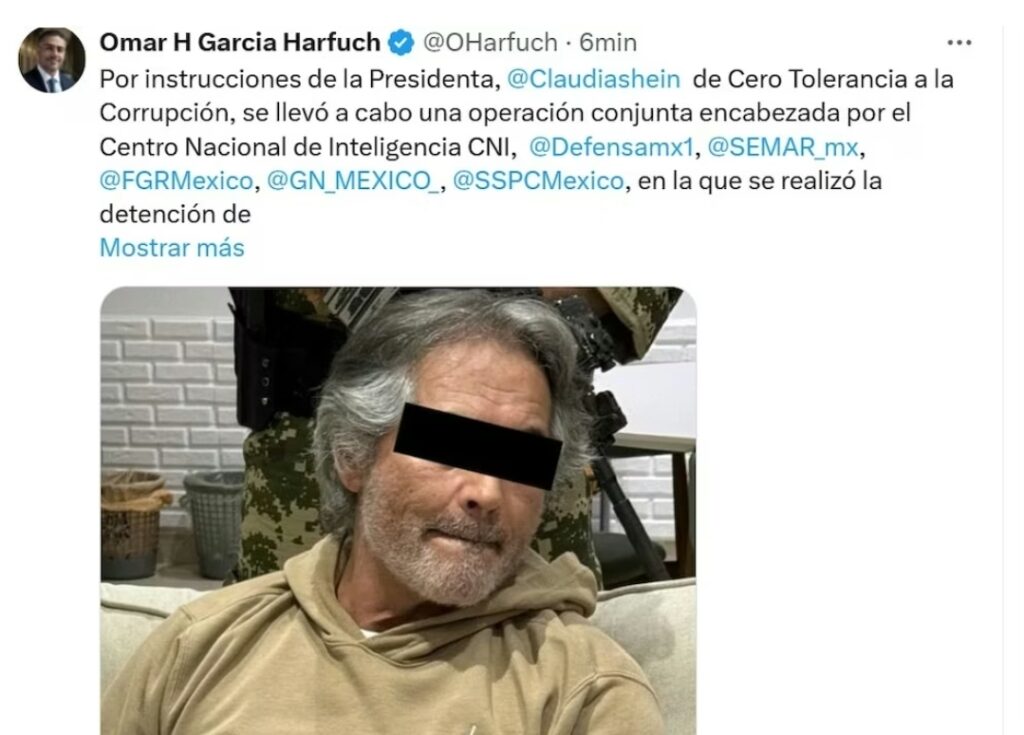The image size is (1024, 735).
Task: Open the @Defensamx1 mention
Action: [611, 147]
